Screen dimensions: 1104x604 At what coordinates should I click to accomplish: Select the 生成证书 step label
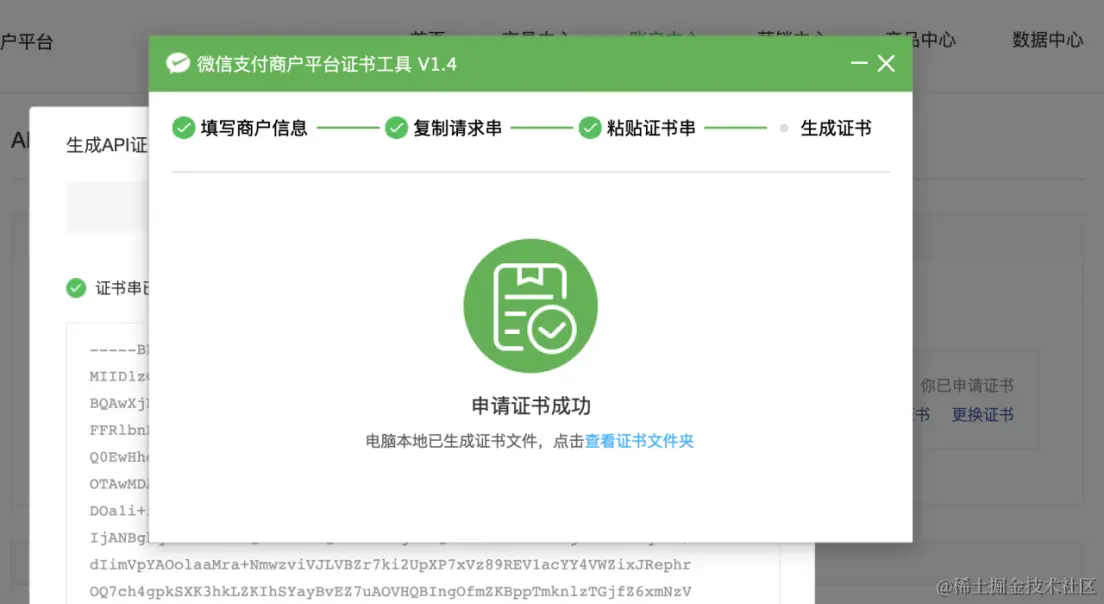(x=836, y=128)
